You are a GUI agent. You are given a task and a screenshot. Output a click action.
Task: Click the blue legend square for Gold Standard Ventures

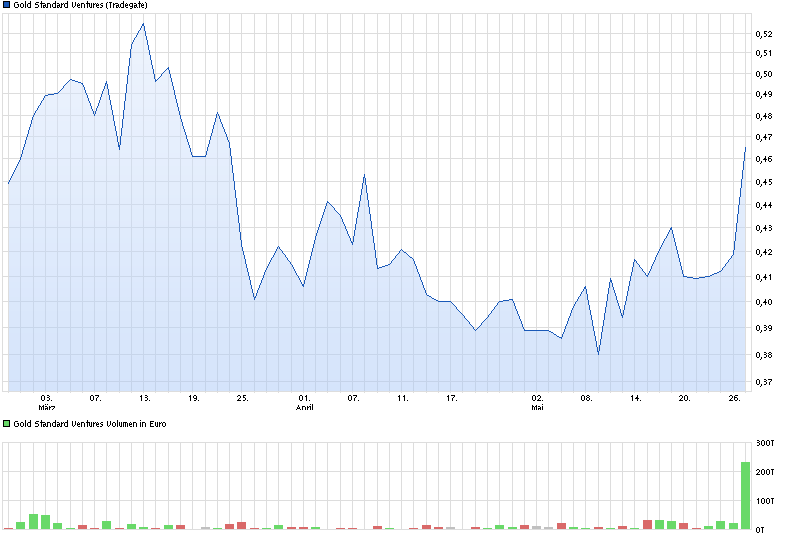[x=7, y=5]
